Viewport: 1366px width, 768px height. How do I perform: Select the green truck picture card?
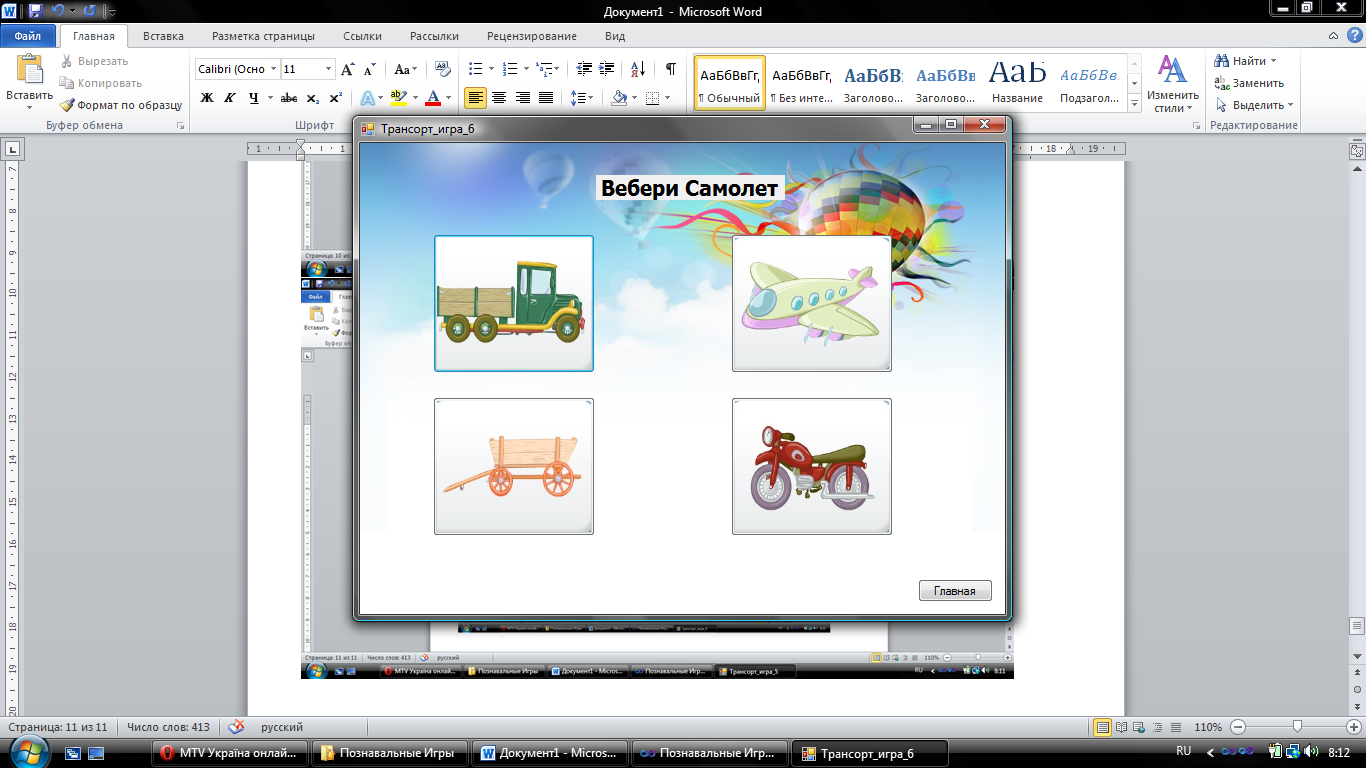click(514, 304)
